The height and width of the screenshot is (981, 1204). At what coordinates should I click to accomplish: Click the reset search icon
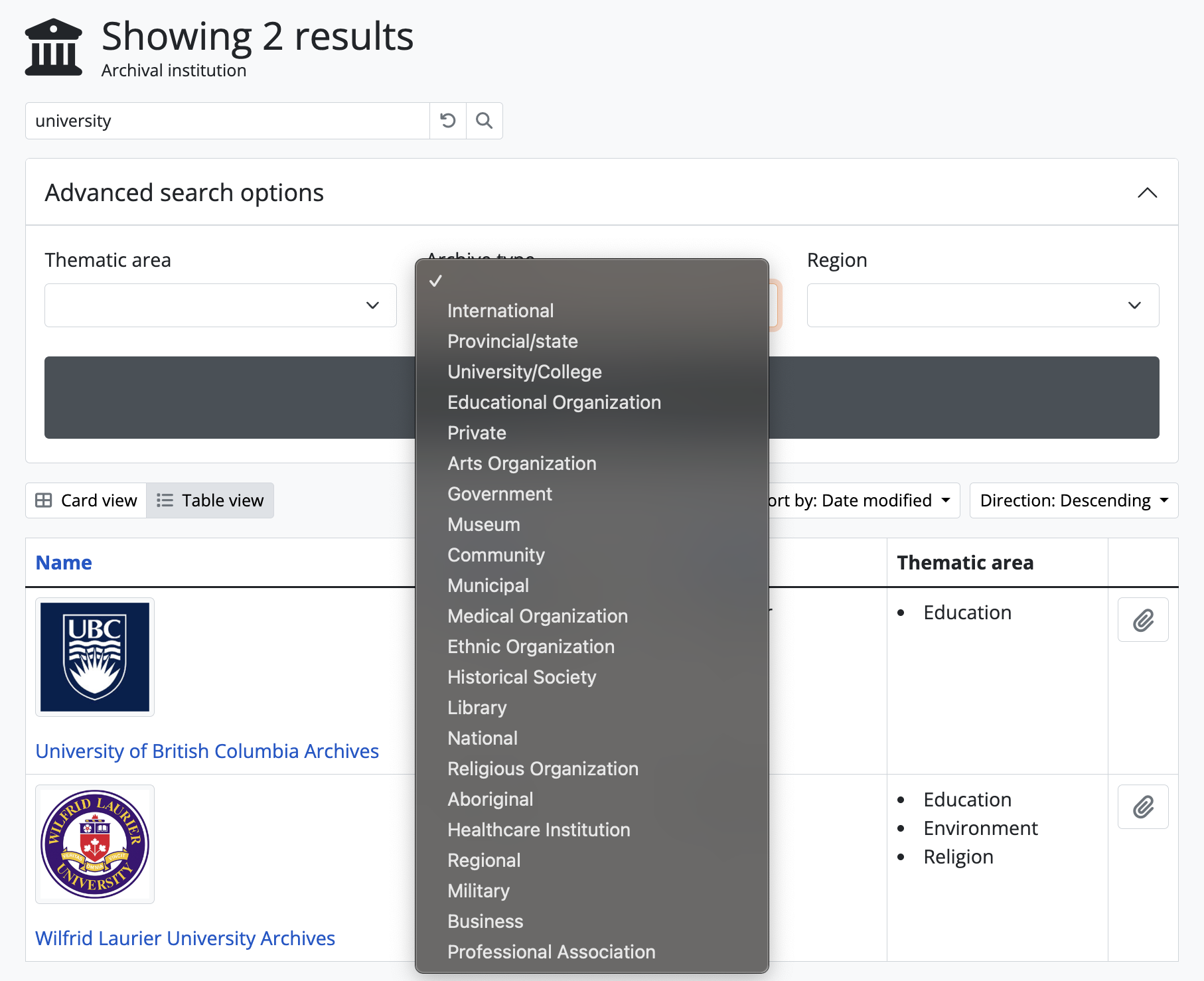click(x=448, y=121)
